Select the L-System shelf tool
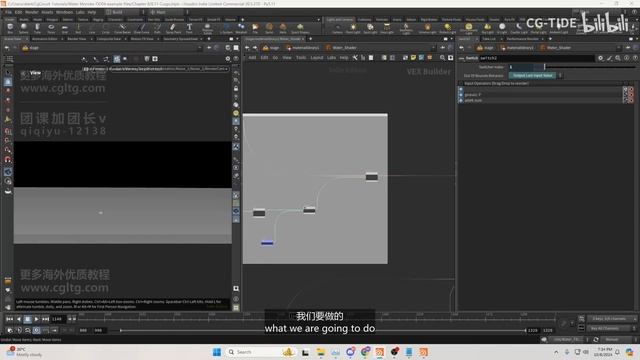 click(x=226, y=28)
